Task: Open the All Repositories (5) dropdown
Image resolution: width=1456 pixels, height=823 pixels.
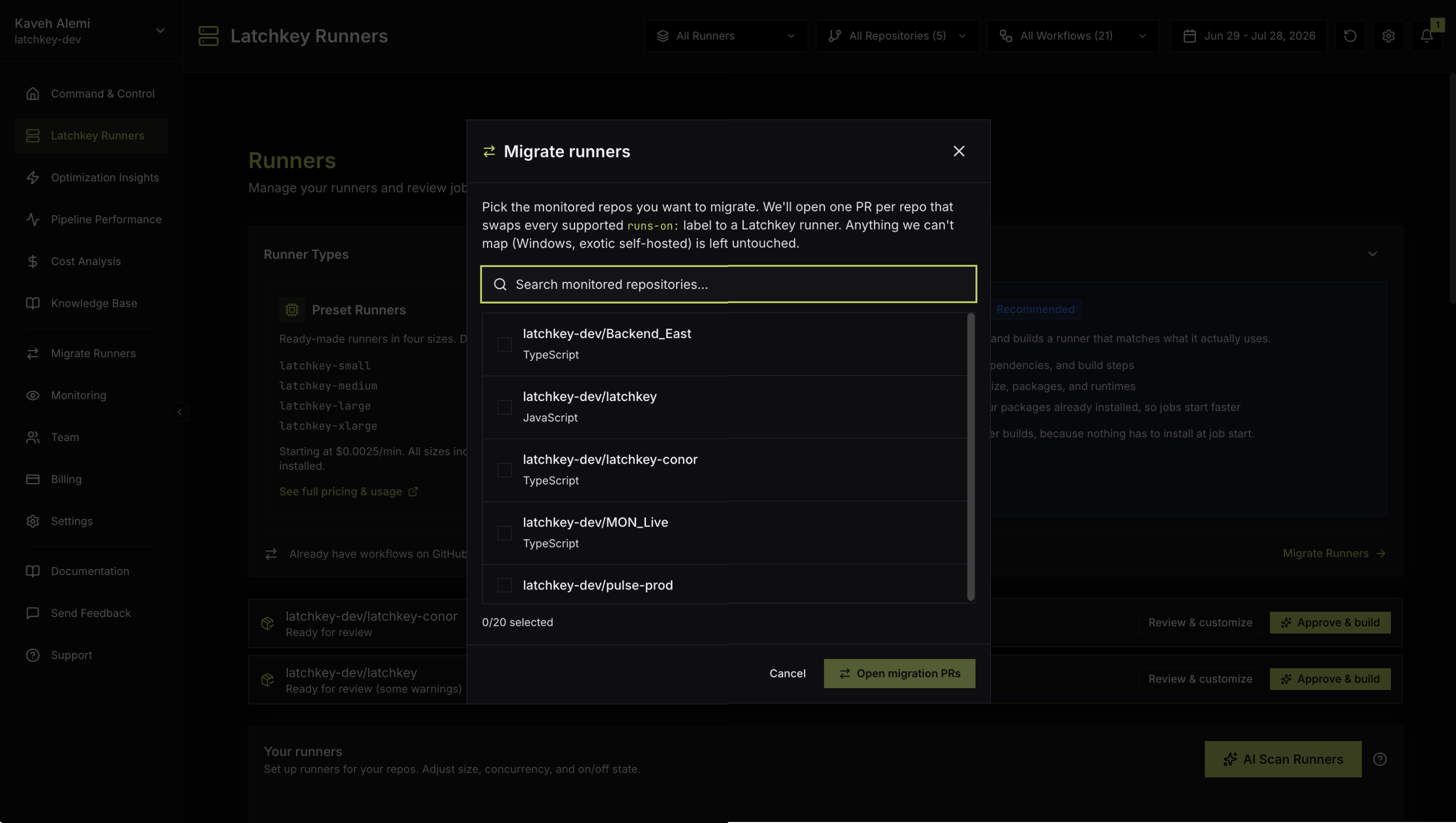Action: coord(897,35)
